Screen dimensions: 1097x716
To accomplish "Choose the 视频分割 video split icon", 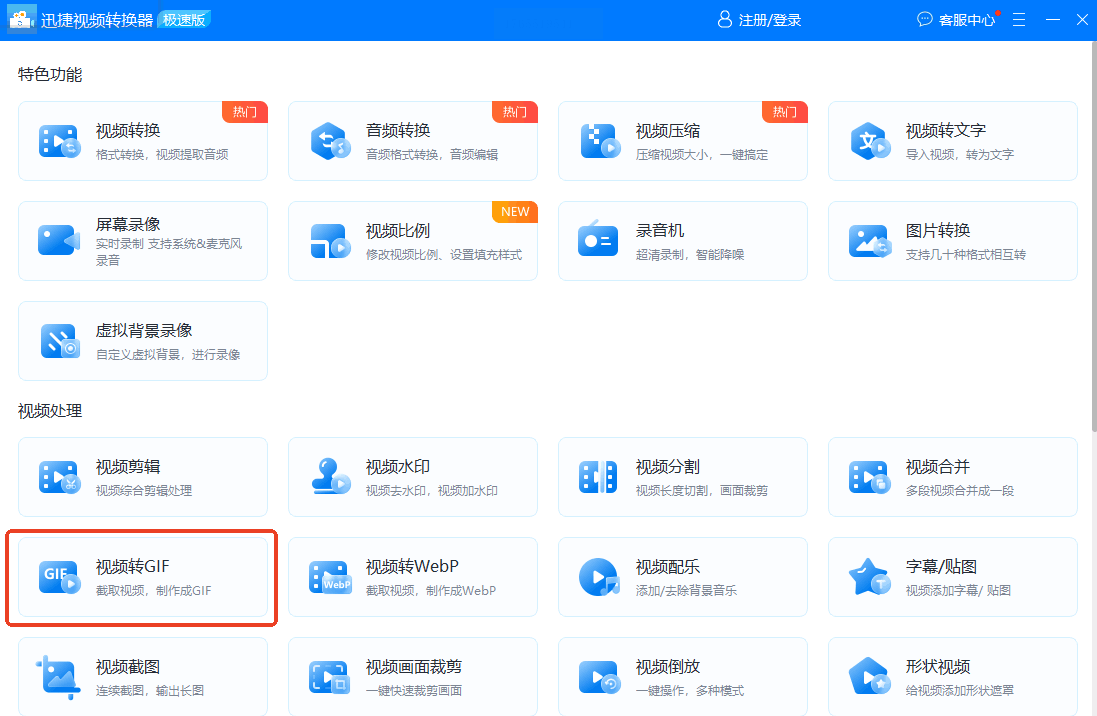I will (x=598, y=477).
